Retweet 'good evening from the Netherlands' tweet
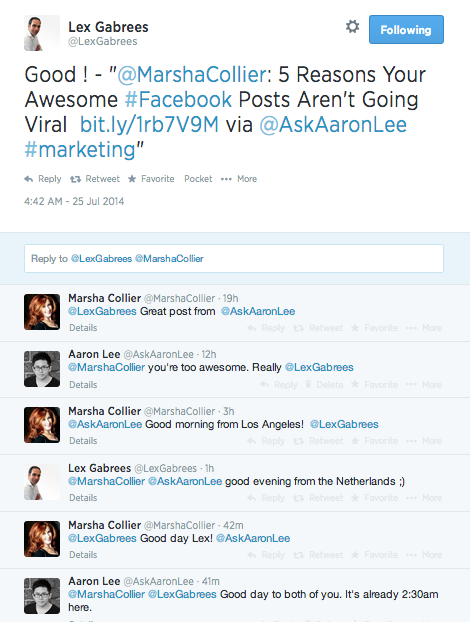This screenshot has width=470, height=622. 318,497
